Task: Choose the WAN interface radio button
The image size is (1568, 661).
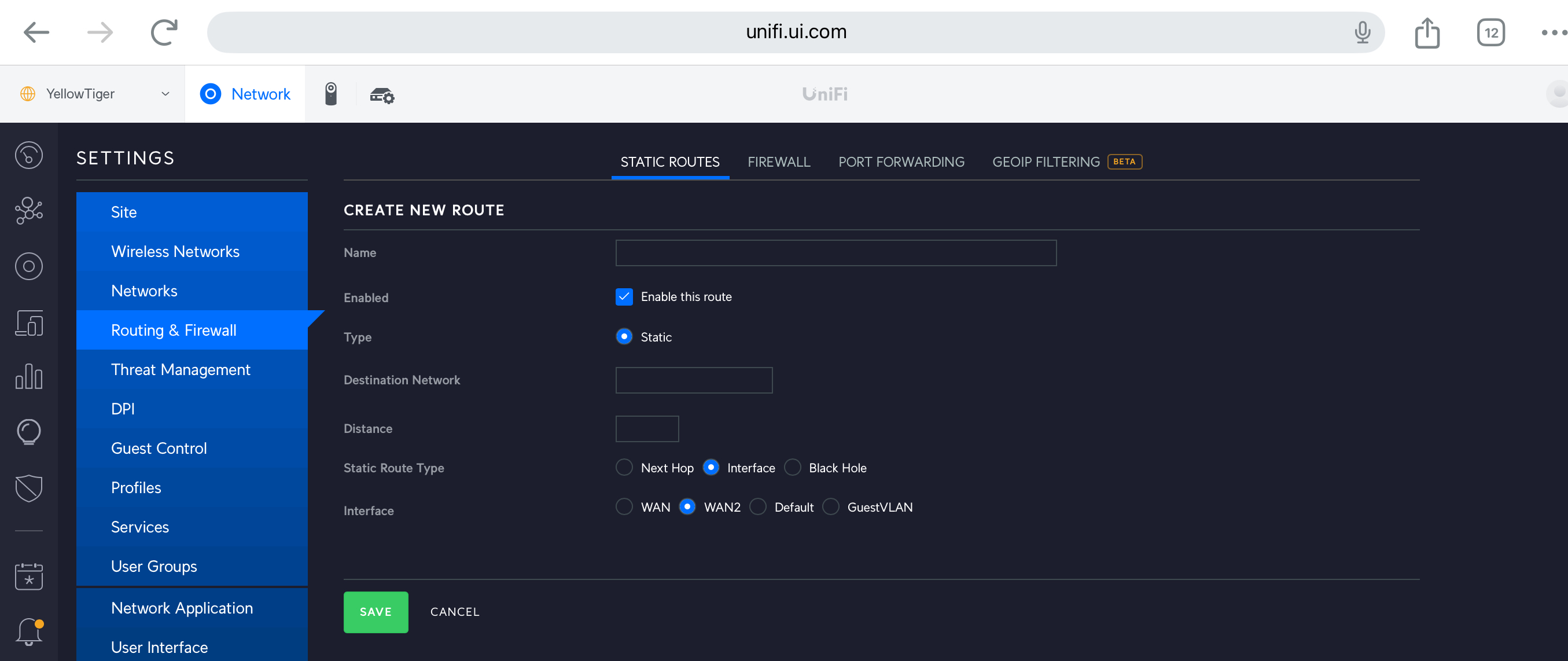Action: tap(624, 507)
